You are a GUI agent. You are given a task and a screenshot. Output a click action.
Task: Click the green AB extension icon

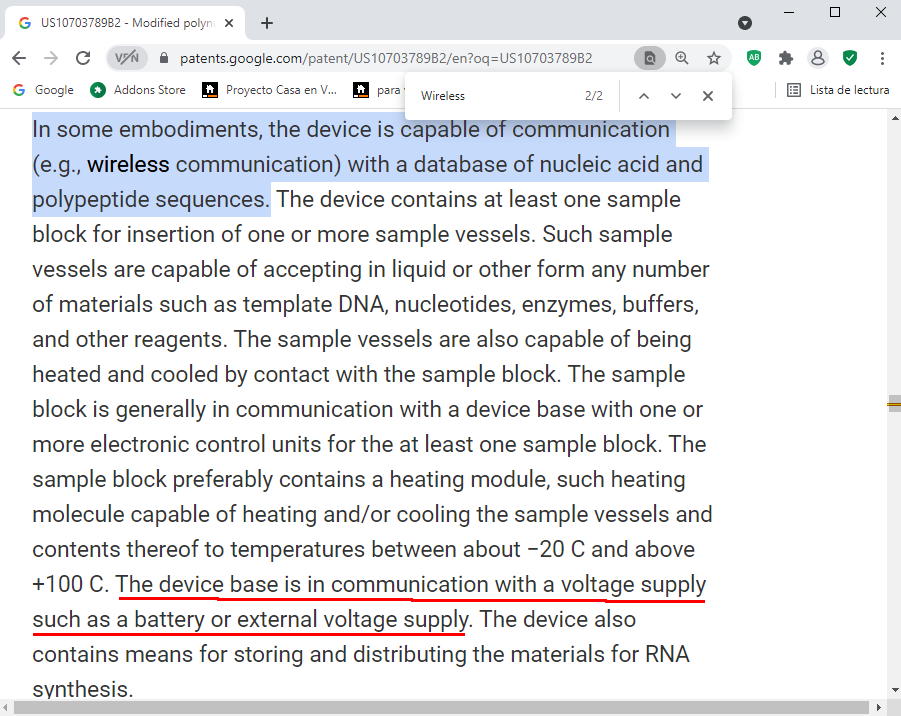click(x=754, y=58)
